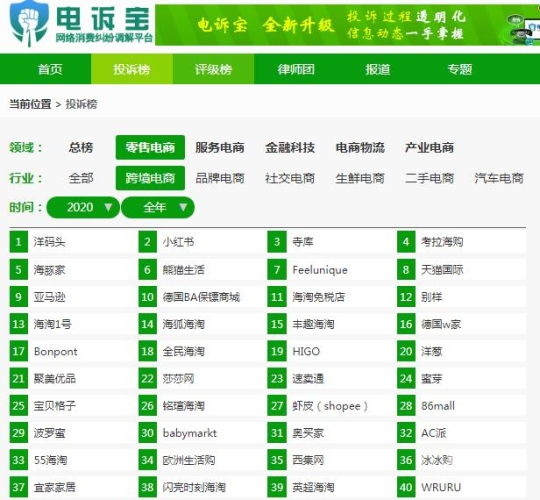Select 总榜 in the 领域 filter
Viewport: 540px width, 500px height.
81,147
